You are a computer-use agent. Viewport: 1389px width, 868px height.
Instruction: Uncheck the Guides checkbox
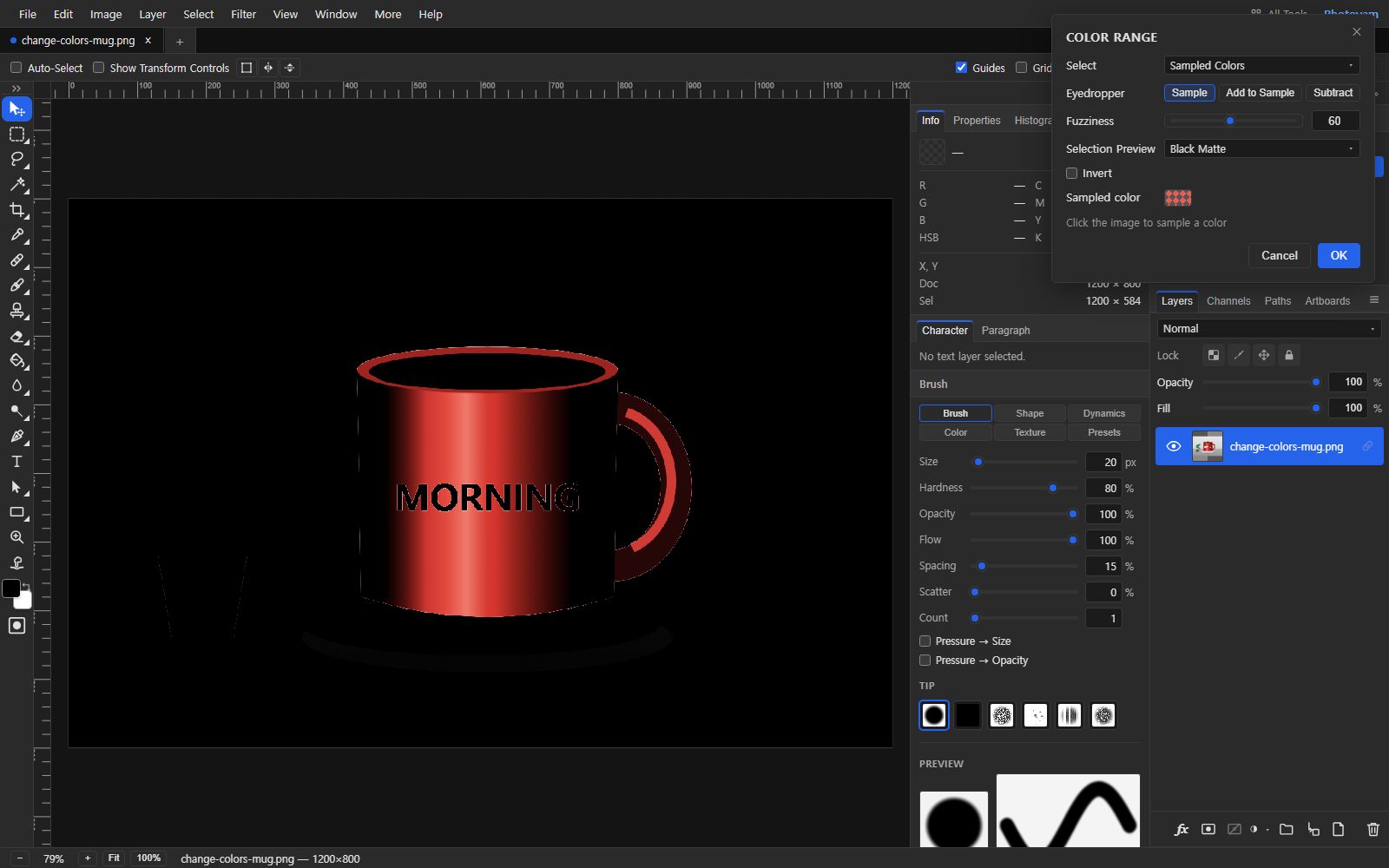click(x=961, y=68)
